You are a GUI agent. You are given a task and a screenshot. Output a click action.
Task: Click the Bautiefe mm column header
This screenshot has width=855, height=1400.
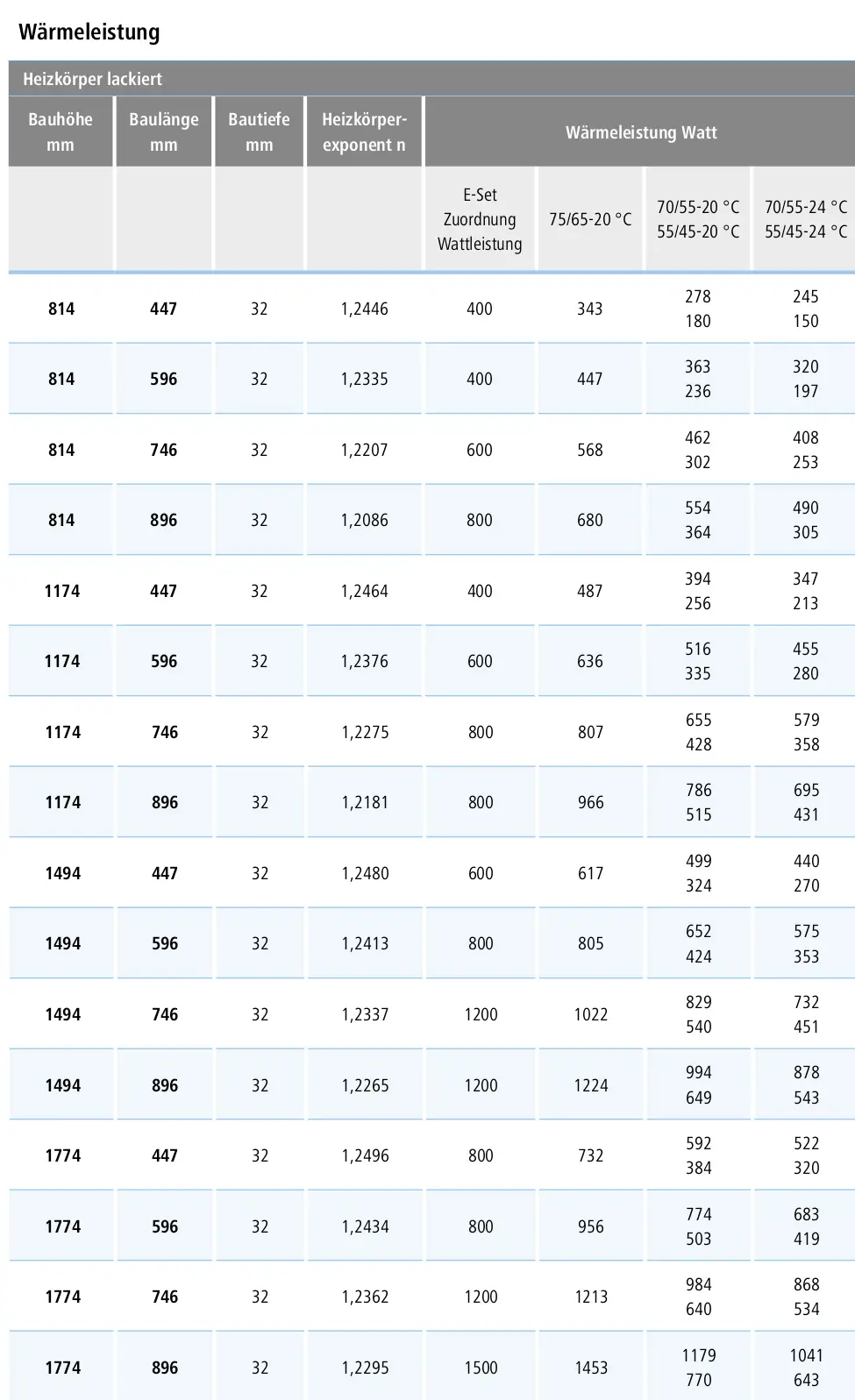(259, 131)
